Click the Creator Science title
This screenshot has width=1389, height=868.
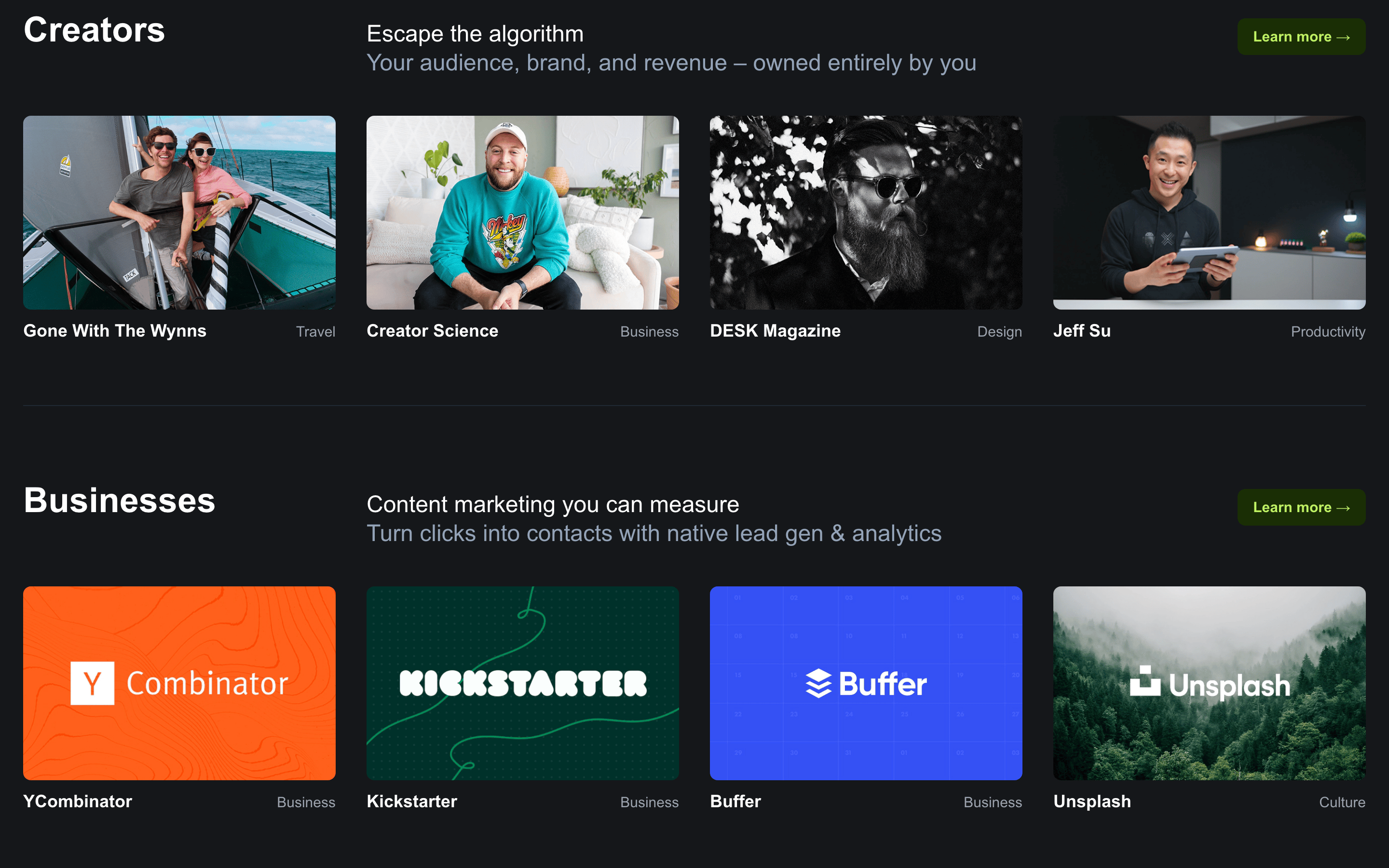pyautogui.click(x=432, y=331)
